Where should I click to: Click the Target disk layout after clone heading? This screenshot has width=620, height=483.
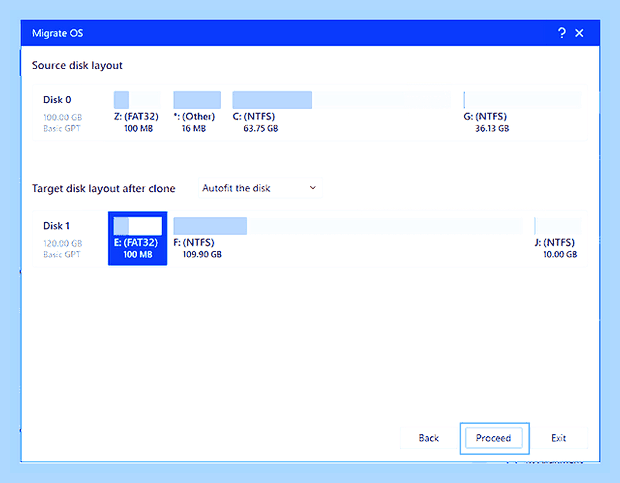point(104,189)
